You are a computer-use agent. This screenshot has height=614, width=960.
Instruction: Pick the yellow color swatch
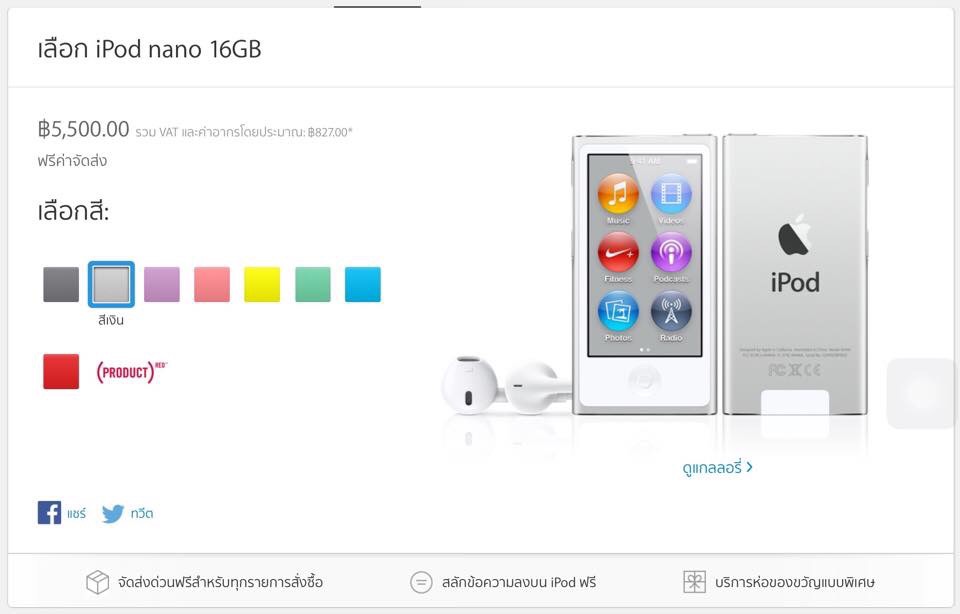[262, 284]
